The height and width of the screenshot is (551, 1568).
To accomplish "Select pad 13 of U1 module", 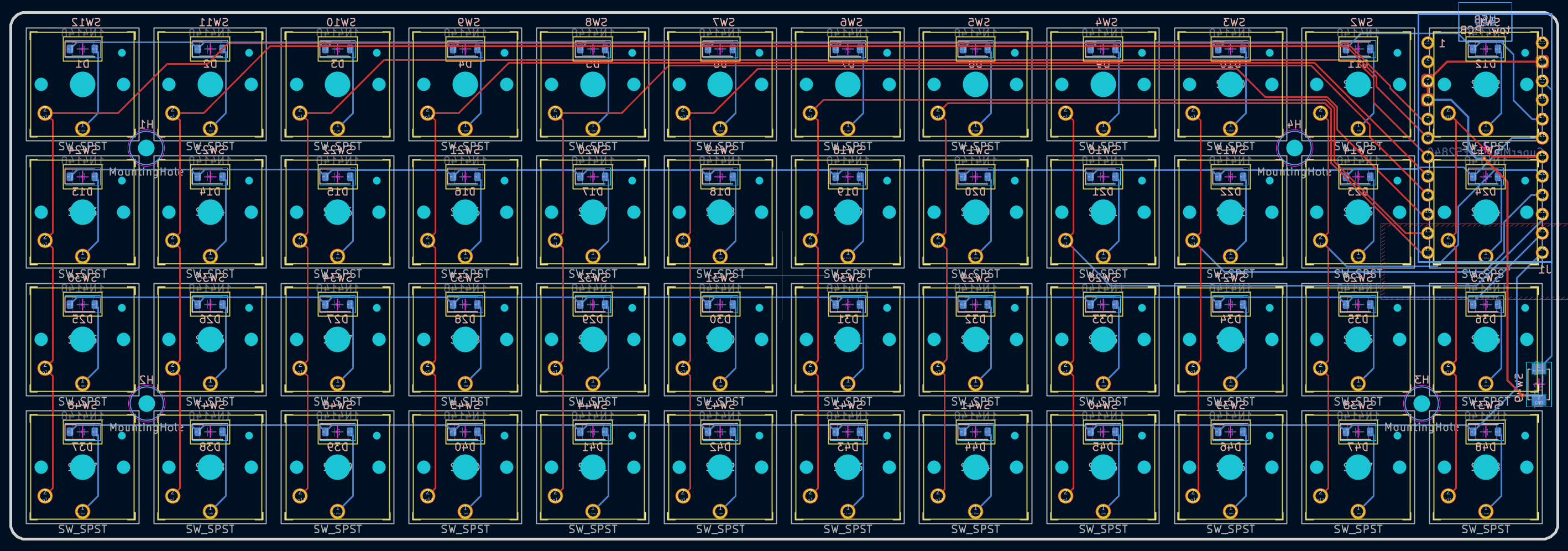I will tap(1542, 252).
